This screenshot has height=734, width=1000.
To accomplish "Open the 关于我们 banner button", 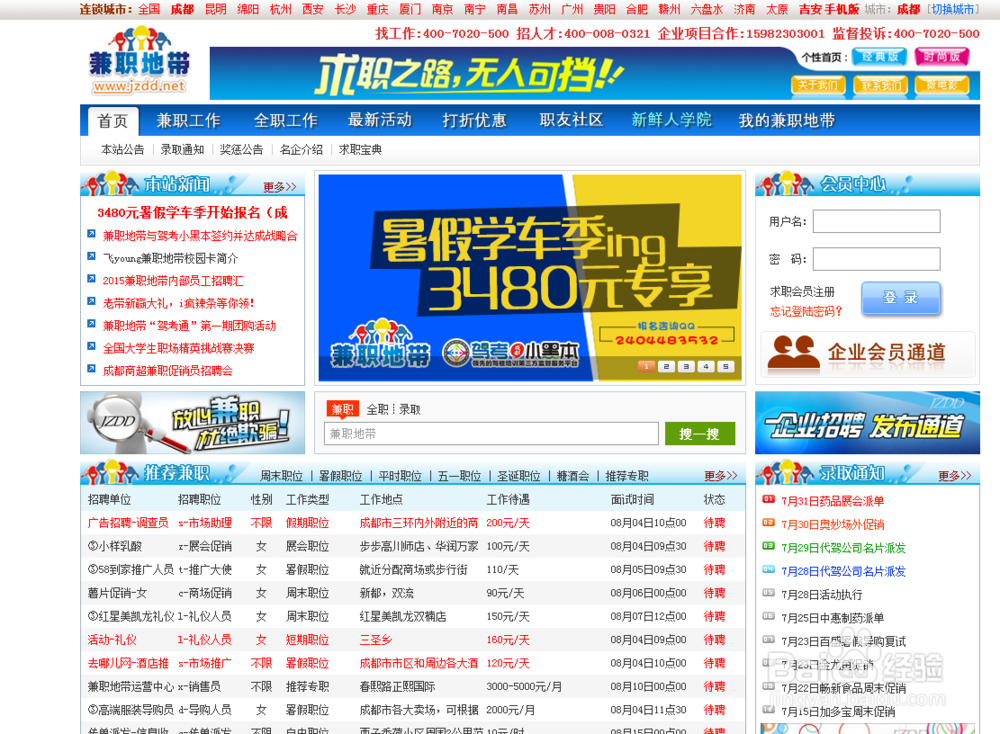I will [x=818, y=85].
